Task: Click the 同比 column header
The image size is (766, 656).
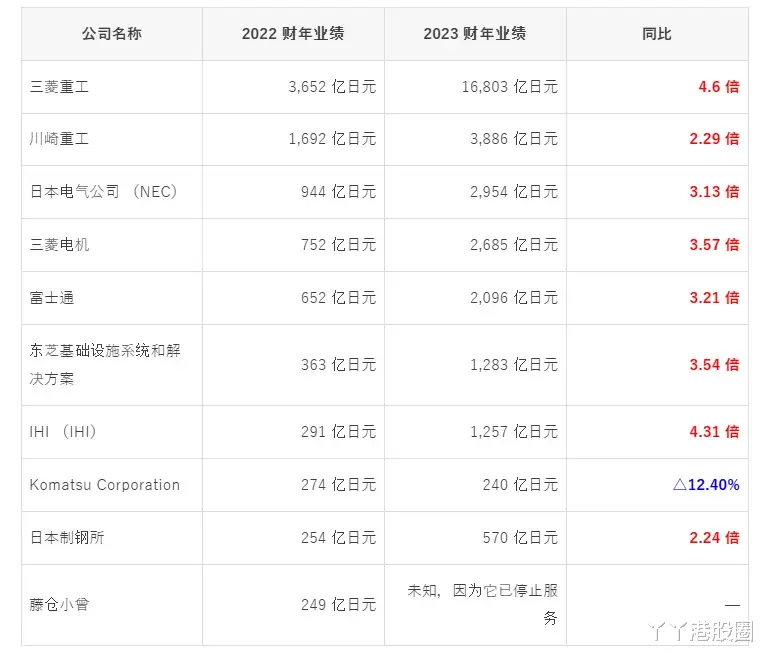Action: point(657,34)
